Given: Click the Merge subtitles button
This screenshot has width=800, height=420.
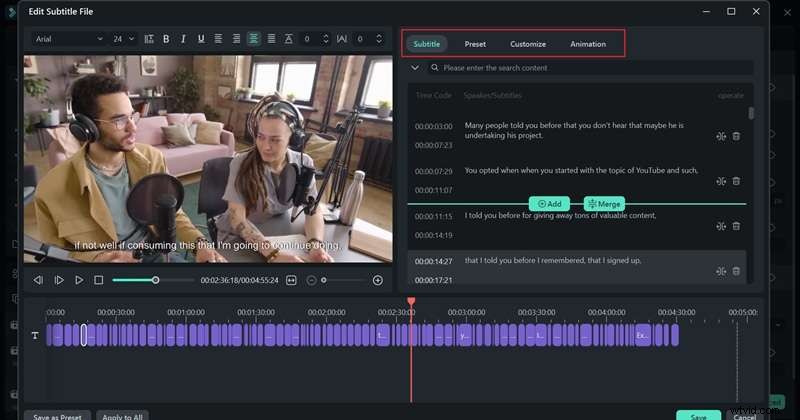Looking at the screenshot, I should pyautogui.click(x=604, y=203).
